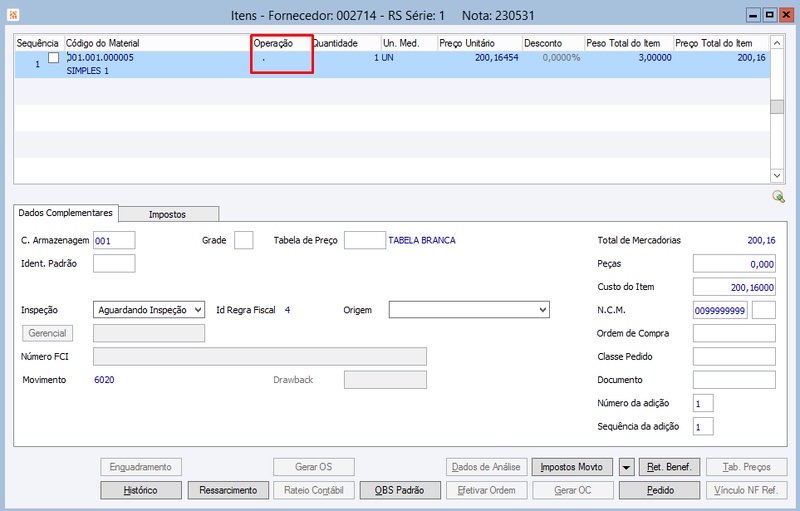The height and width of the screenshot is (511, 800).
Task: Click the Gerar OS button
Action: (x=314, y=467)
